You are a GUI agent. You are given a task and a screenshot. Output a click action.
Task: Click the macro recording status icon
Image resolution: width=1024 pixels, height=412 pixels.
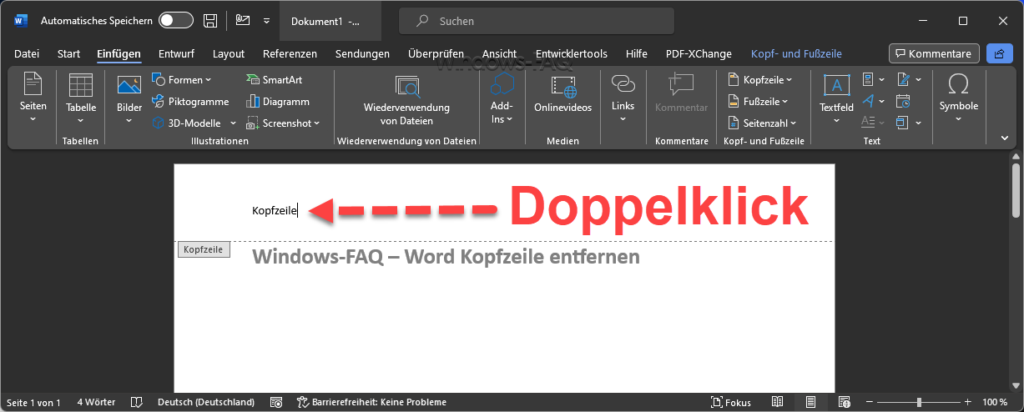pos(276,402)
